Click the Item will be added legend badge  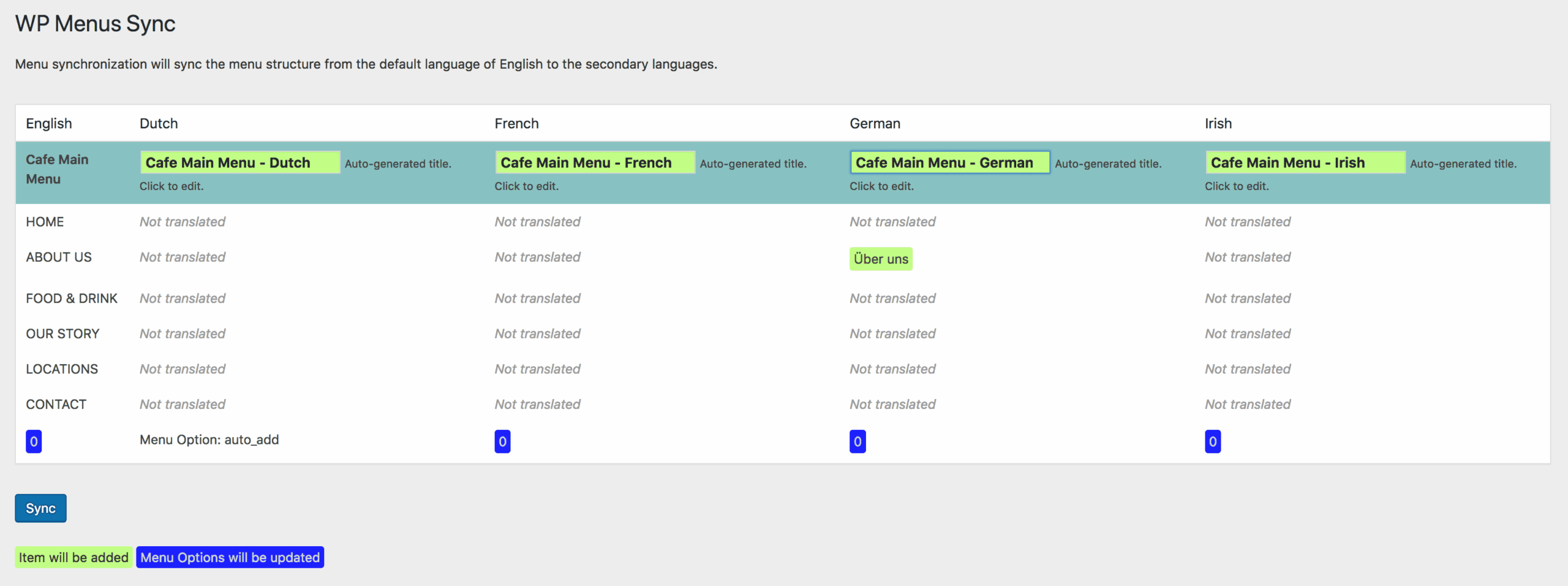73,557
